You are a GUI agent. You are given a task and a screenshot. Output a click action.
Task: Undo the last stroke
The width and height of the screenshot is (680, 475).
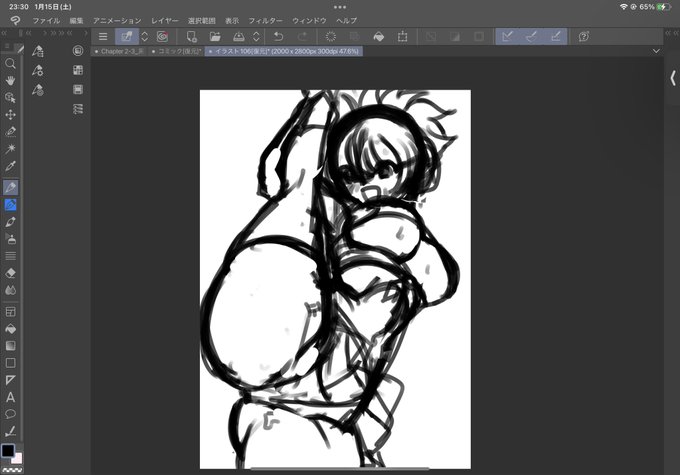click(x=278, y=36)
